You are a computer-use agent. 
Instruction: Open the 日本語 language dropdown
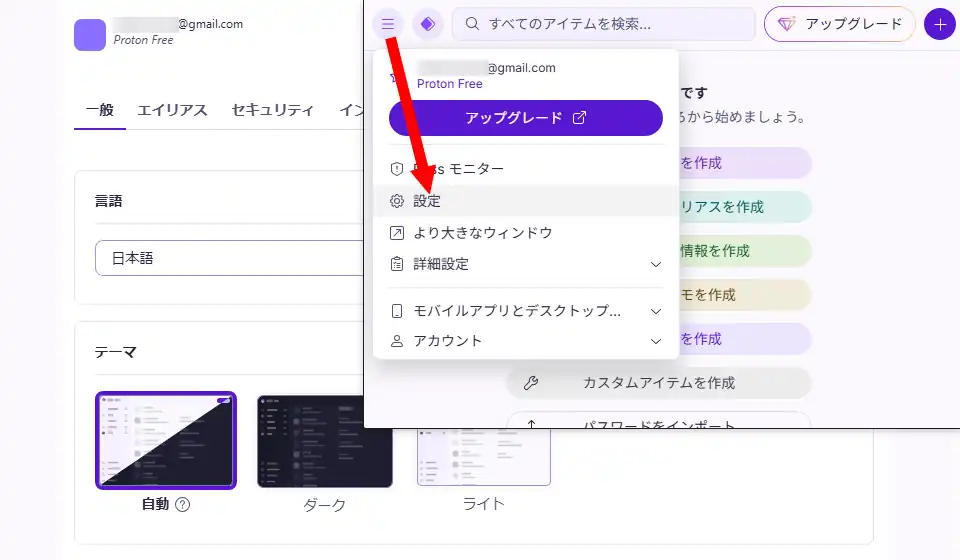[228, 258]
